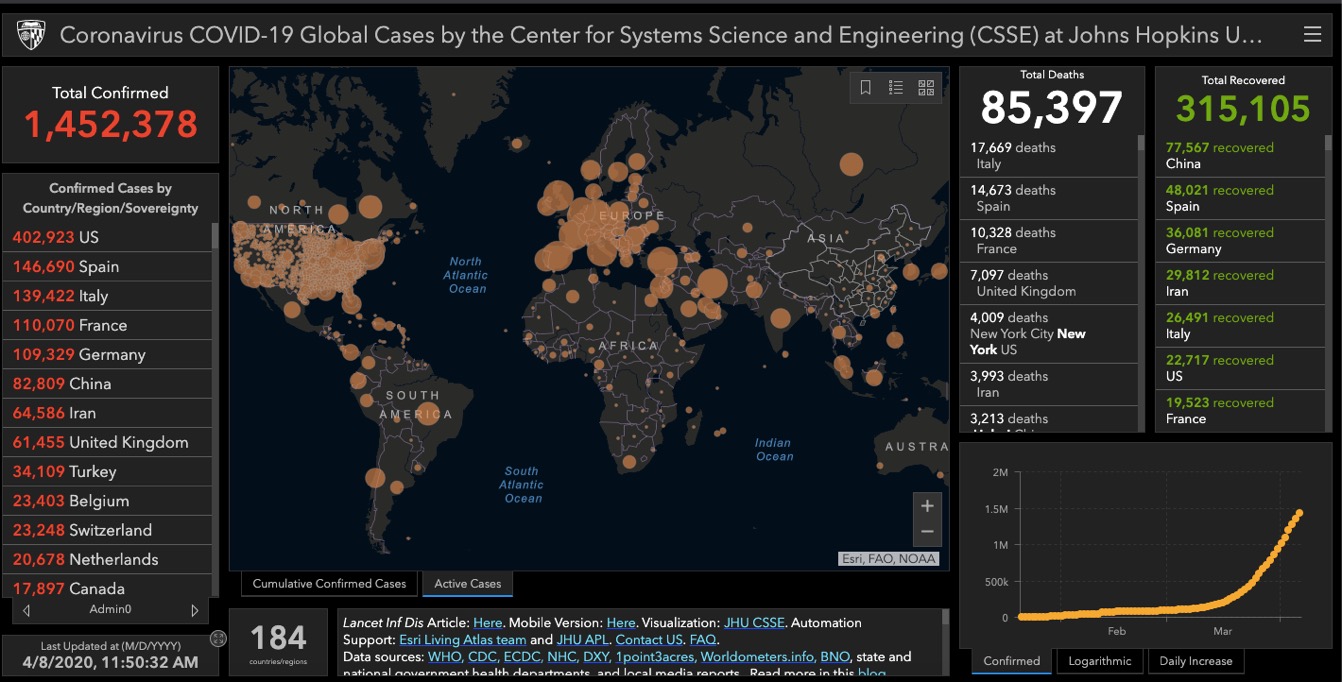Open the 1point3acres link
1342x682 pixels.
tap(655, 657)
